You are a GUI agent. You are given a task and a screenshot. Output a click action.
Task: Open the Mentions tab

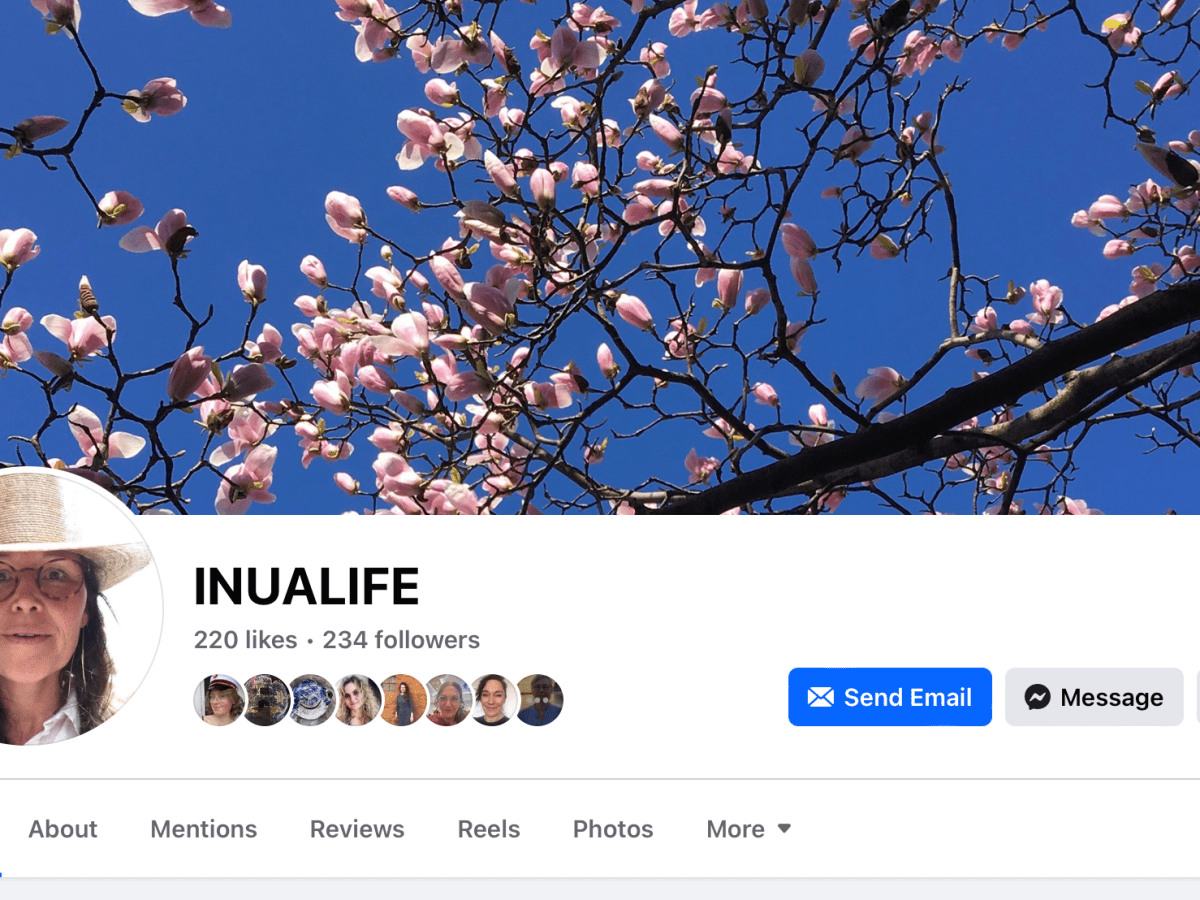tap(204, 829)
